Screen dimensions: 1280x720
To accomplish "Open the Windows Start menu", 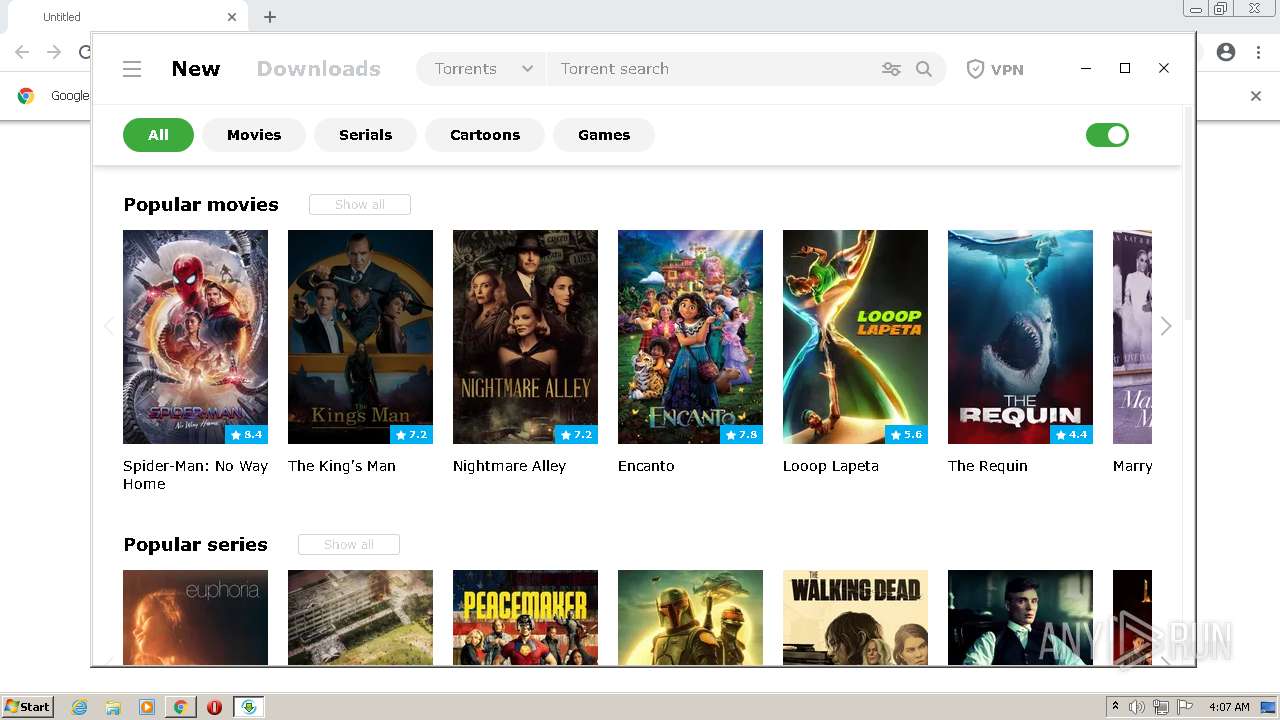I will [x=28, y=707].
